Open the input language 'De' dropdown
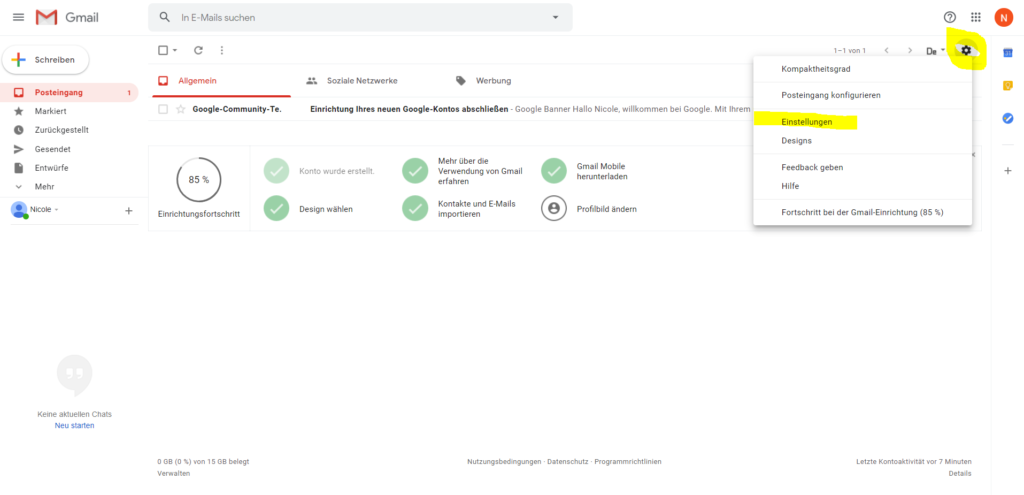The image size is (1024, 495). (x=936, y=50)
